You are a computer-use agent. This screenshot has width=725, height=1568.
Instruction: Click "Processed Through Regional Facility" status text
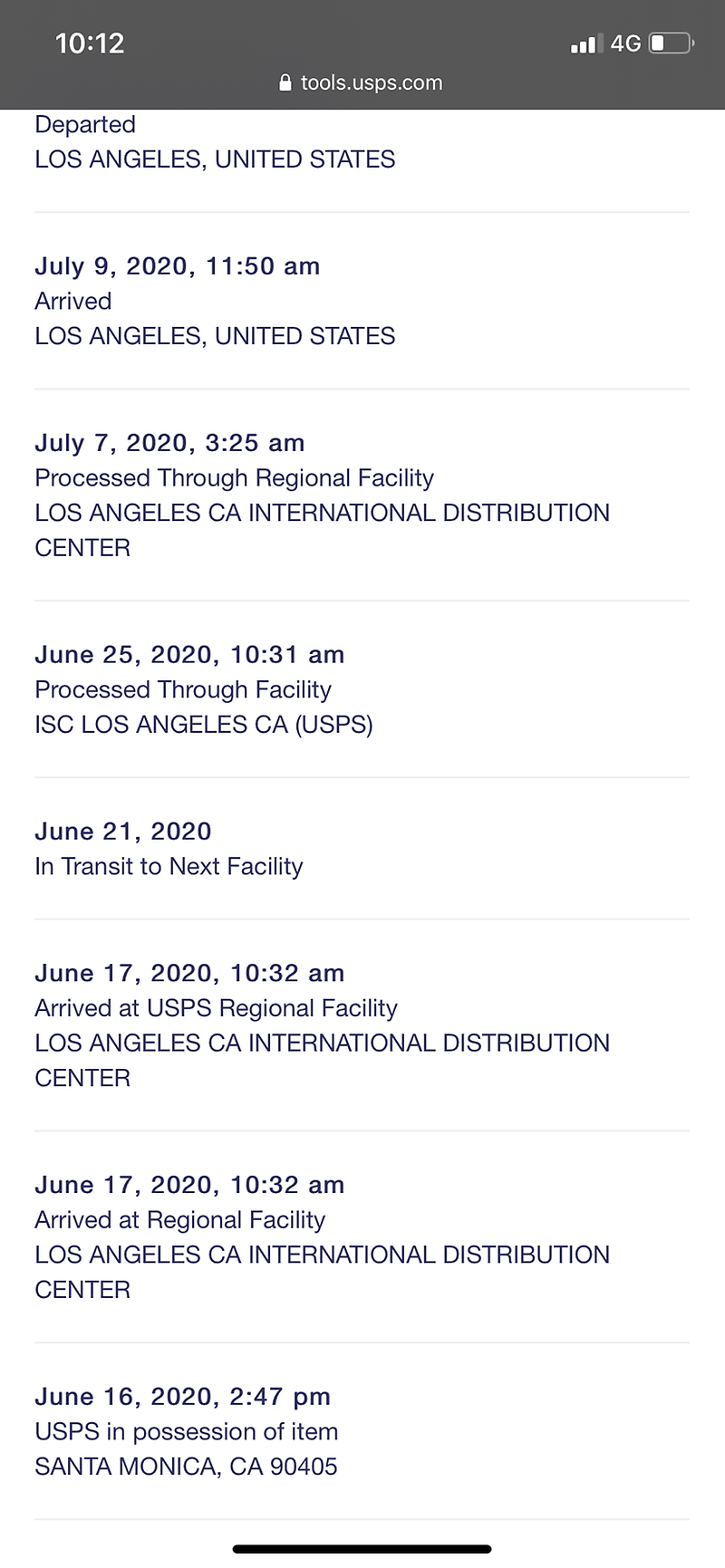(x=234, y=478)
